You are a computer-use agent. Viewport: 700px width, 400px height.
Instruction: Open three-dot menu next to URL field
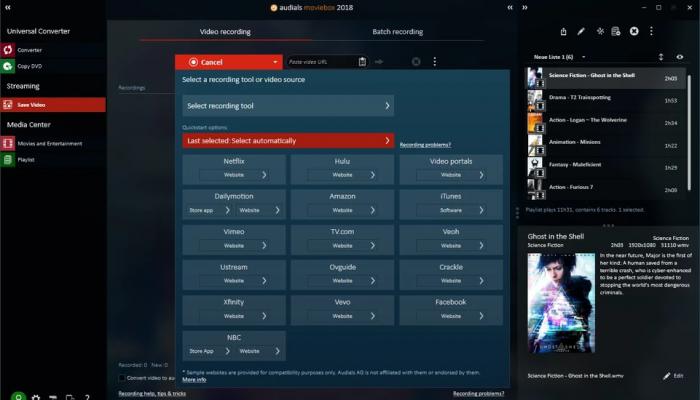(434, 62)
